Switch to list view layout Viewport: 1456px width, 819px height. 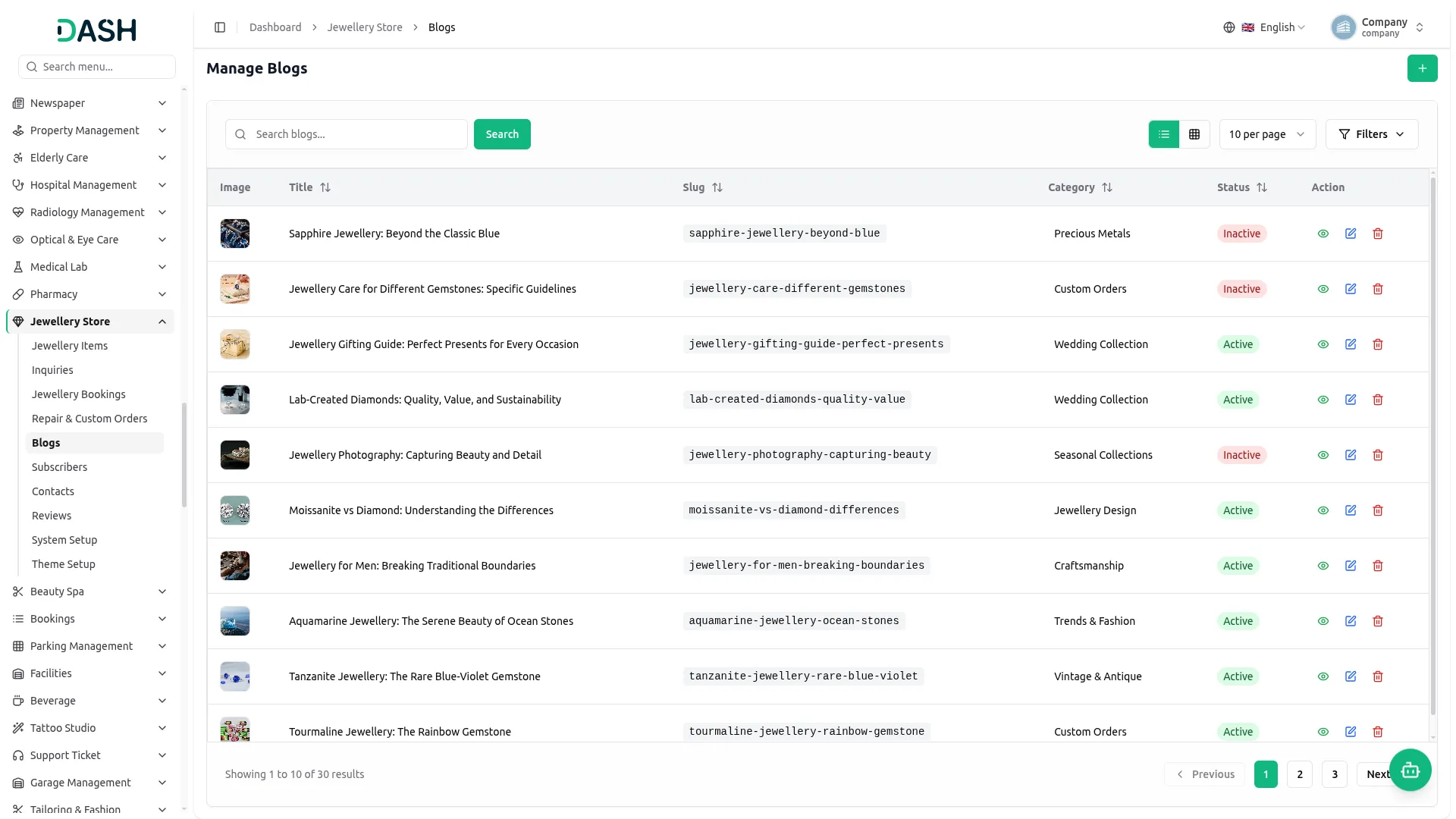[1164, 134]
